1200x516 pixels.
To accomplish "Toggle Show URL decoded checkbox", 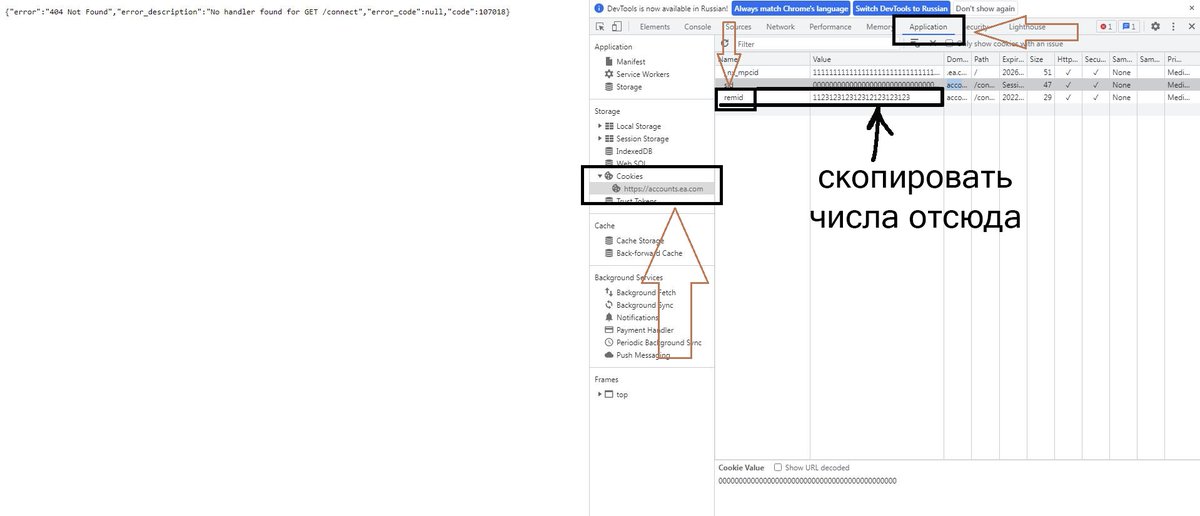I will coord(778,467).
